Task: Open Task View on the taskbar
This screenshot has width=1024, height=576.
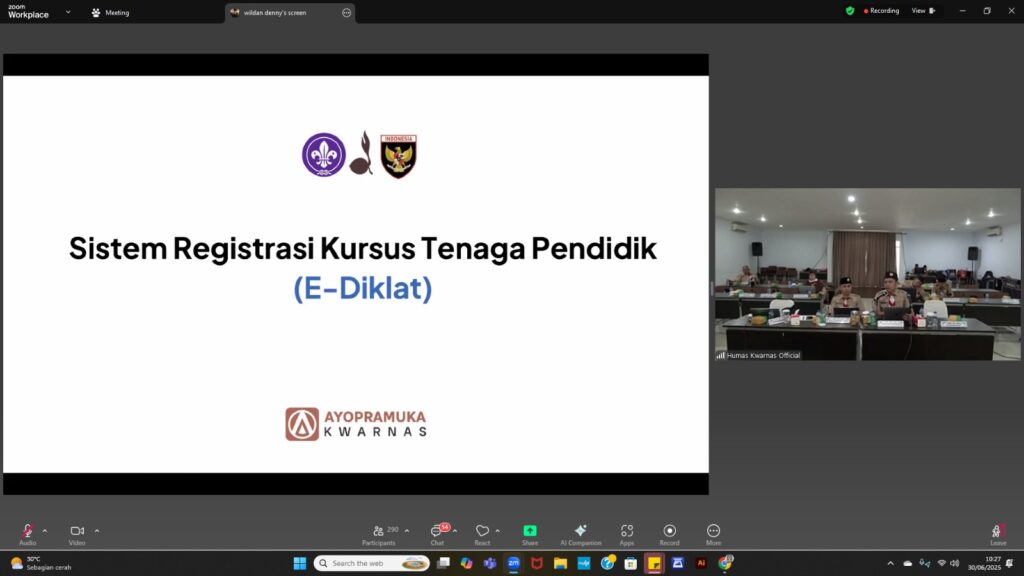Action: click(x=443, y=563)
